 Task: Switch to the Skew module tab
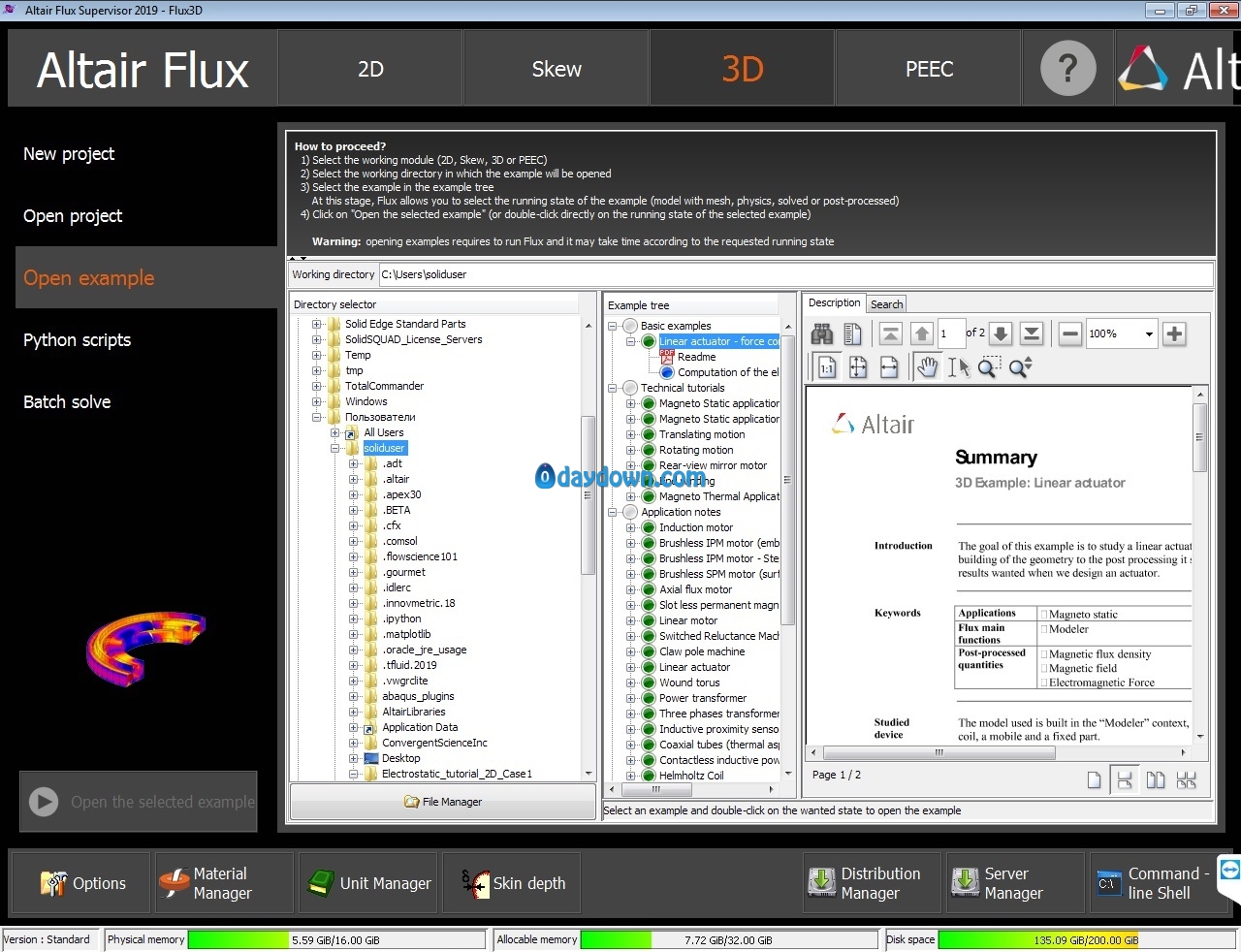coord(557,69)
